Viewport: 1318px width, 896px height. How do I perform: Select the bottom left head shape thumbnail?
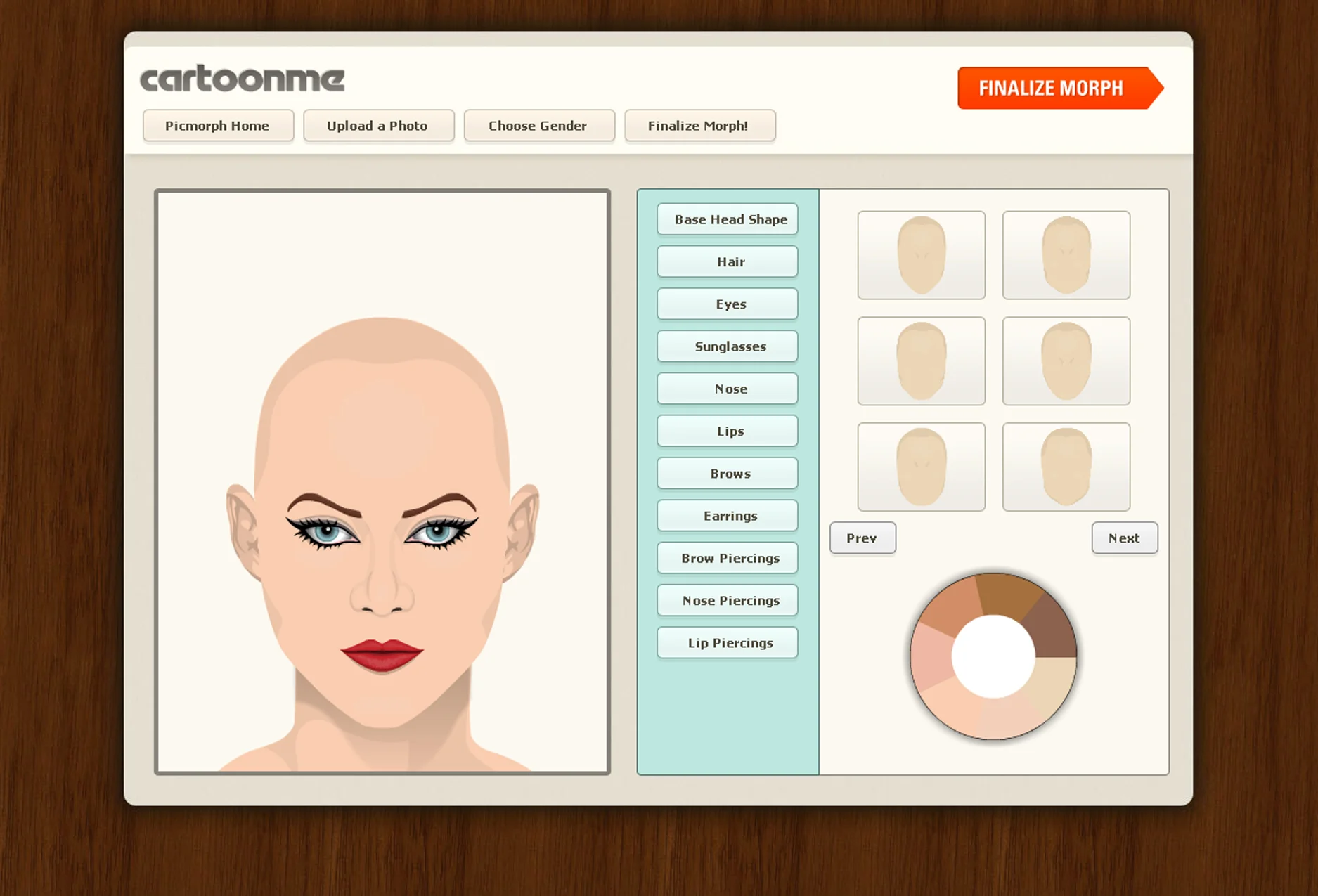922,467
